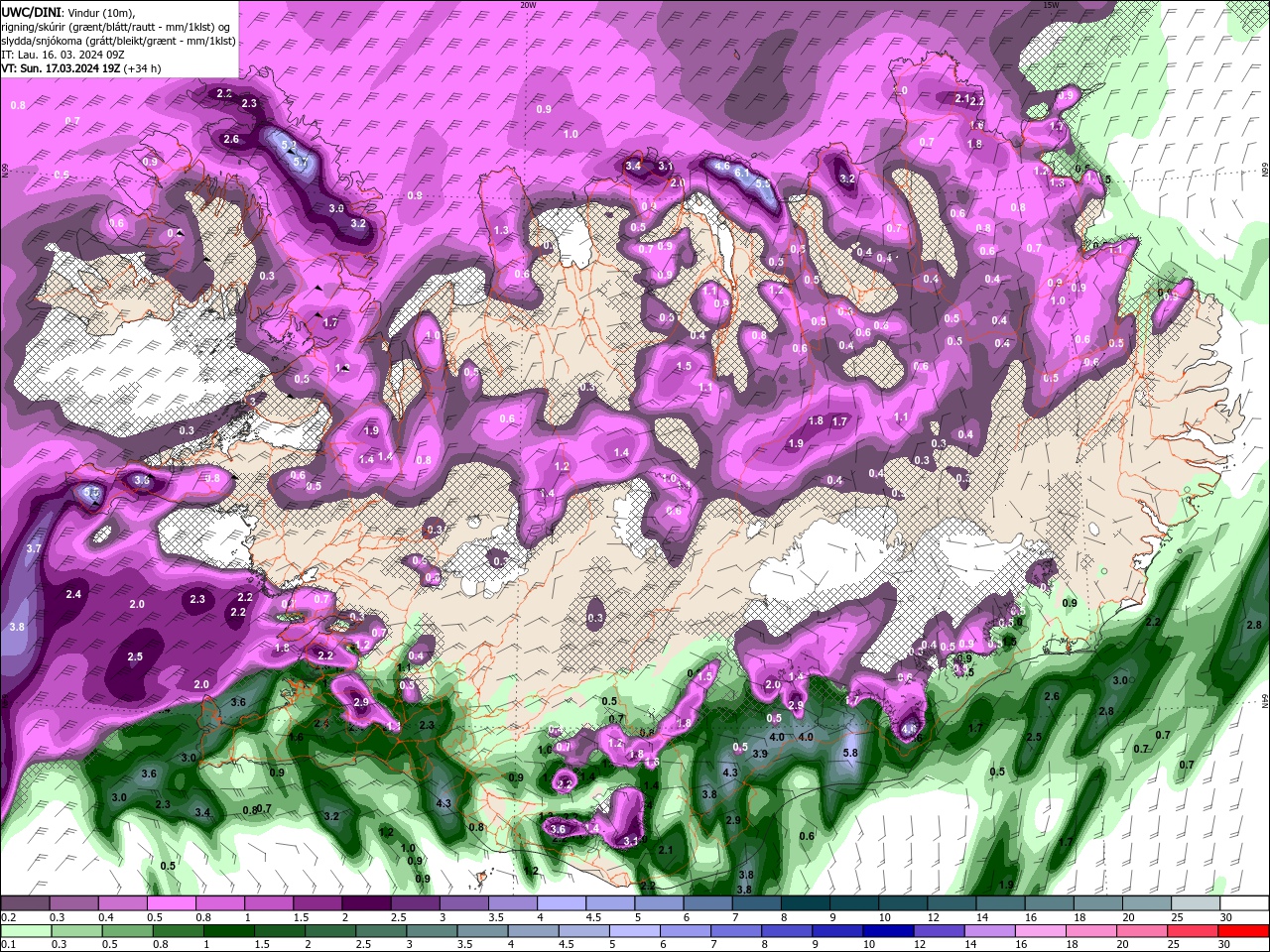Pick the dark grey-purple swatch above 0.2
Image resolution: width=1270 pixels, height=952 pixels.
point(24,903)
